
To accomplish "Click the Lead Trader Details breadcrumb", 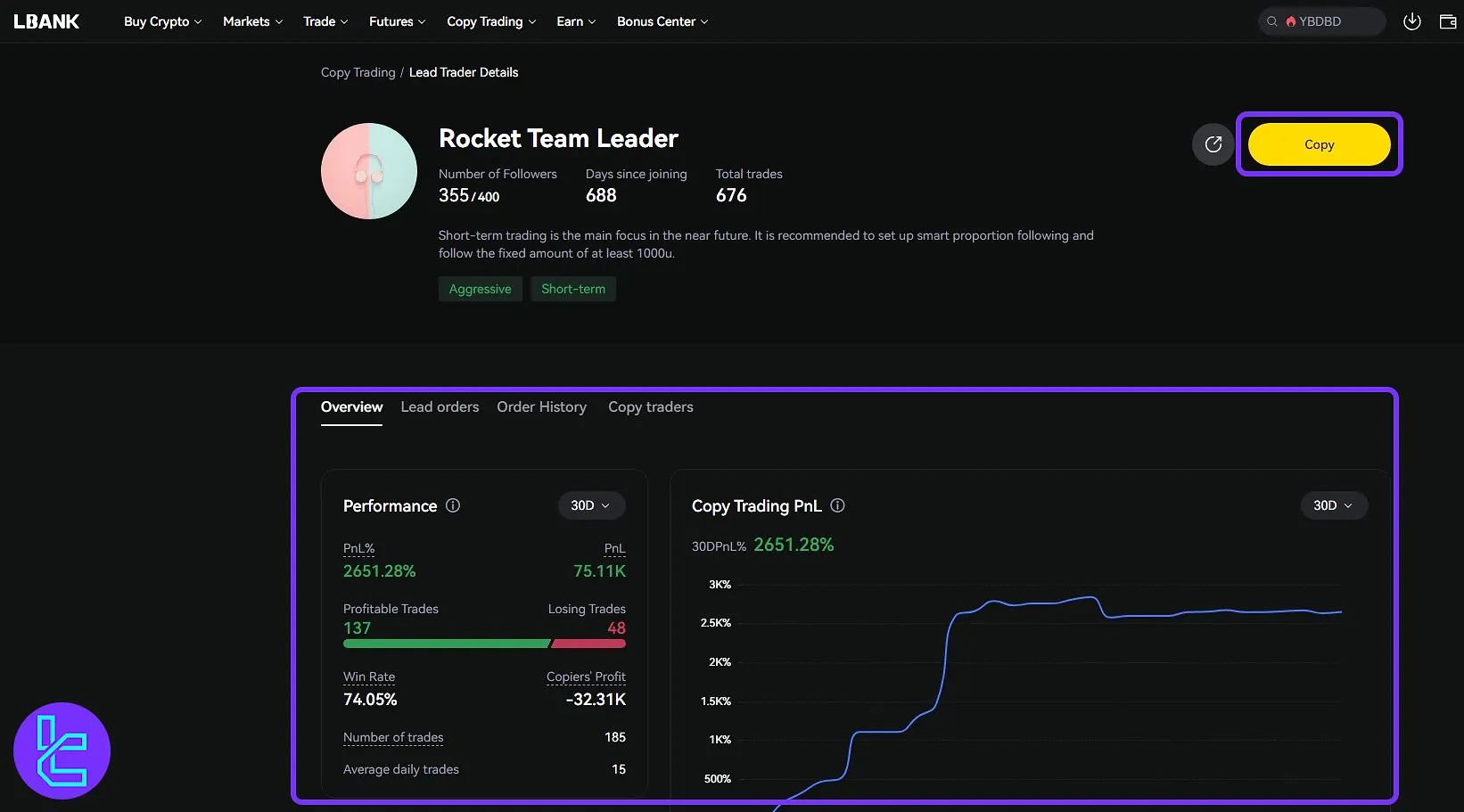I will pyautogui.click(x=464, y=72).
